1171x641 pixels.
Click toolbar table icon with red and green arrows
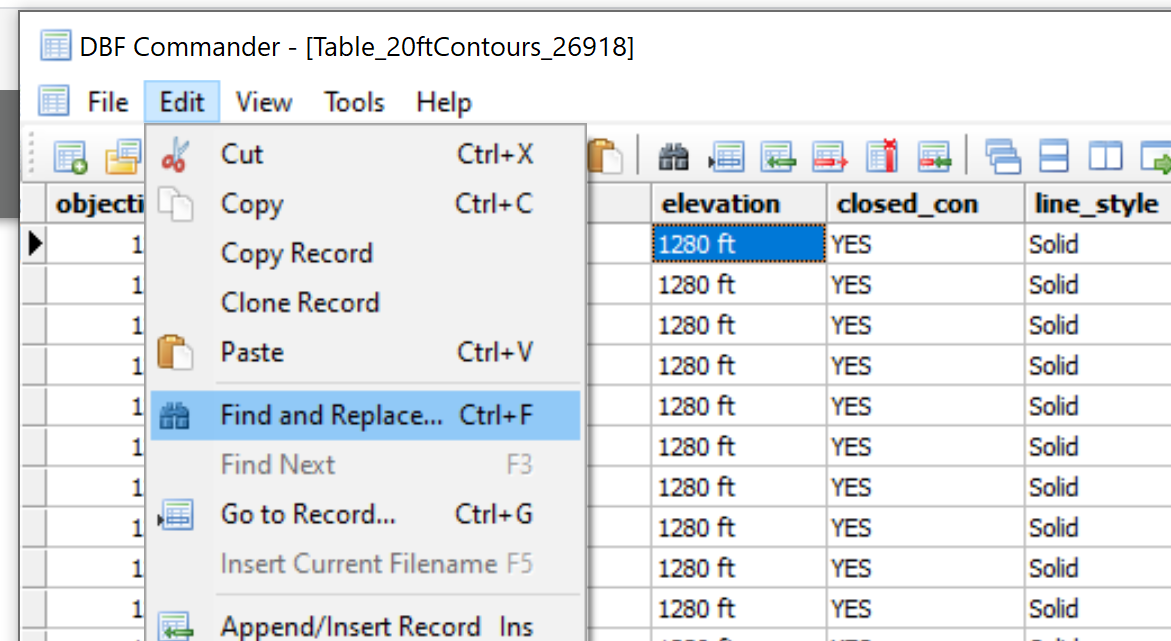[934, 158]
